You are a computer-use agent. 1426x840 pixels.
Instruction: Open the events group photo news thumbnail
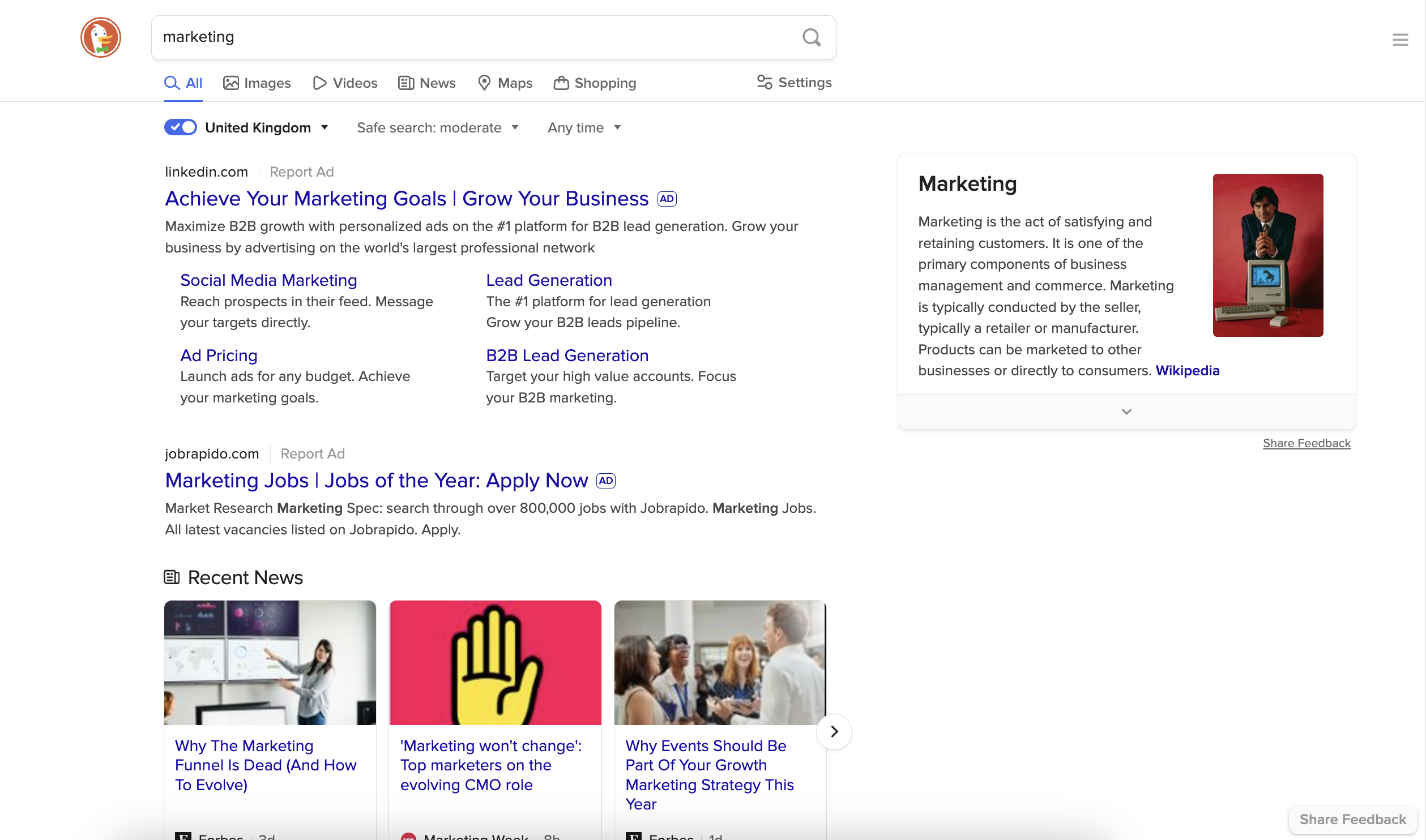click(x=720, y=663)
